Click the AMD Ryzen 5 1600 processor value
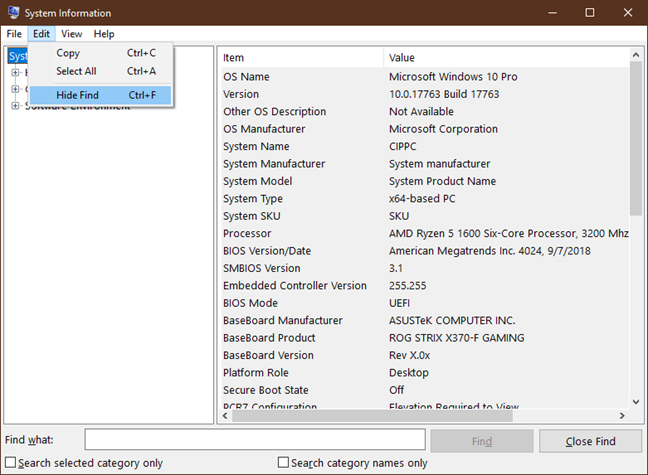This screenshot has width=648, height=475. click(509, 234)
